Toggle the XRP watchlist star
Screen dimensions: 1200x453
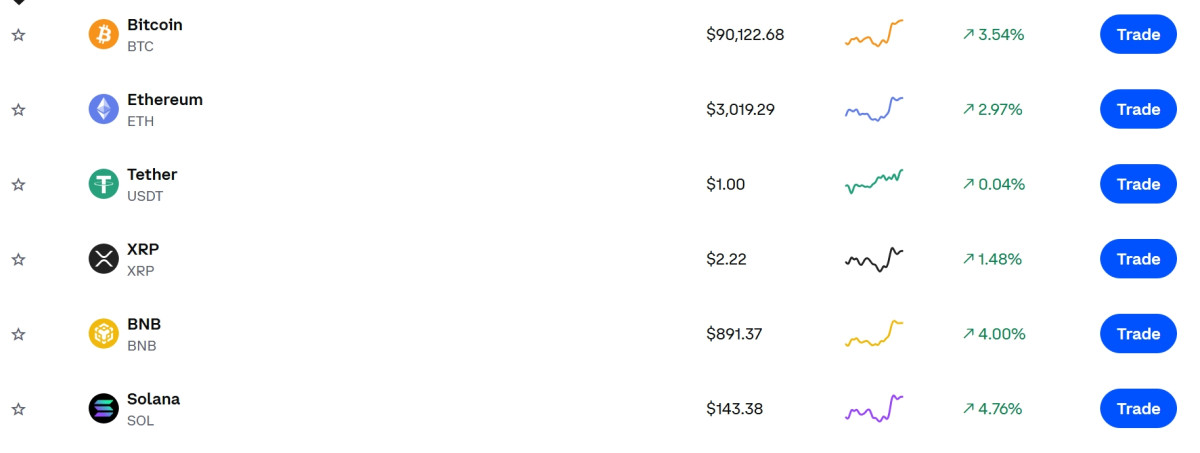coord(18,259)
